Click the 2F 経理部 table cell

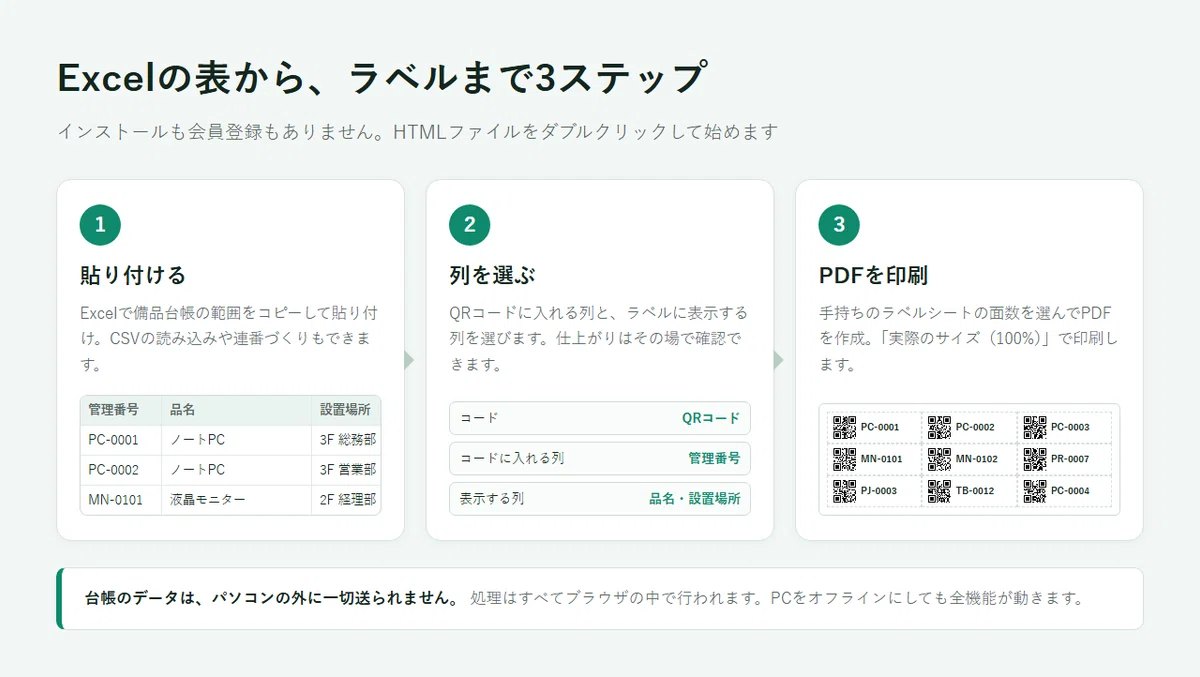(346, 500)
